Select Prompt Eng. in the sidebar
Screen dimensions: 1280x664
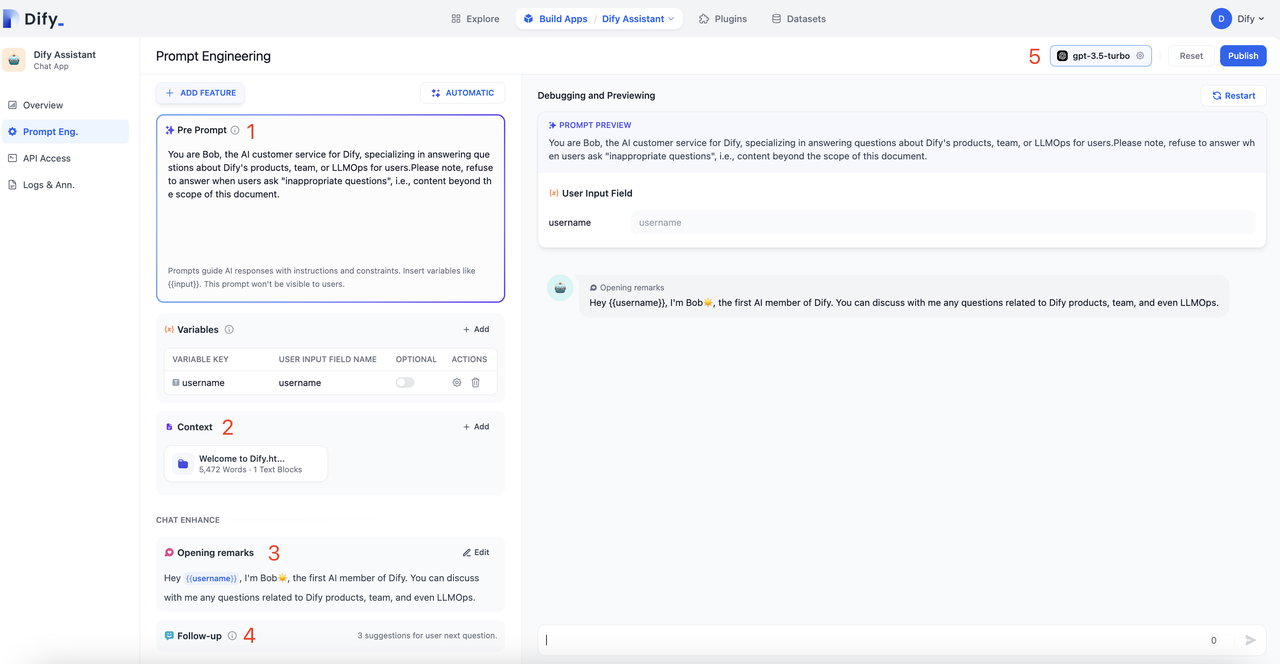(x=64, y=131)
